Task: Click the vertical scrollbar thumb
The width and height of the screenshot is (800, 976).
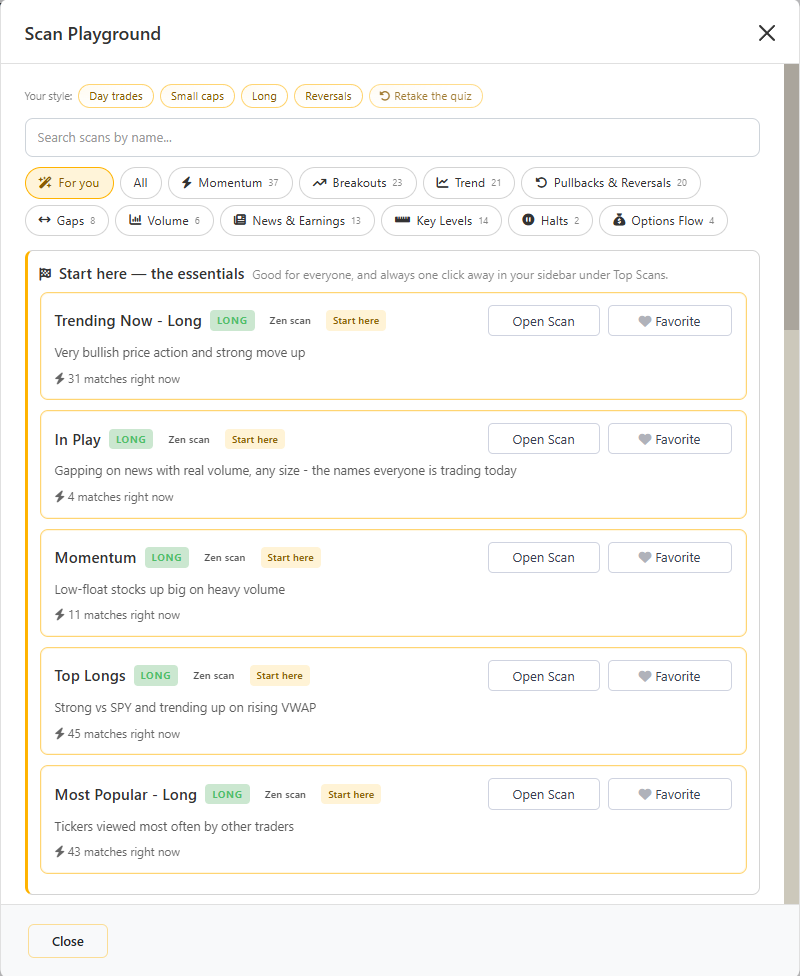Action: (x=791, y=197)
